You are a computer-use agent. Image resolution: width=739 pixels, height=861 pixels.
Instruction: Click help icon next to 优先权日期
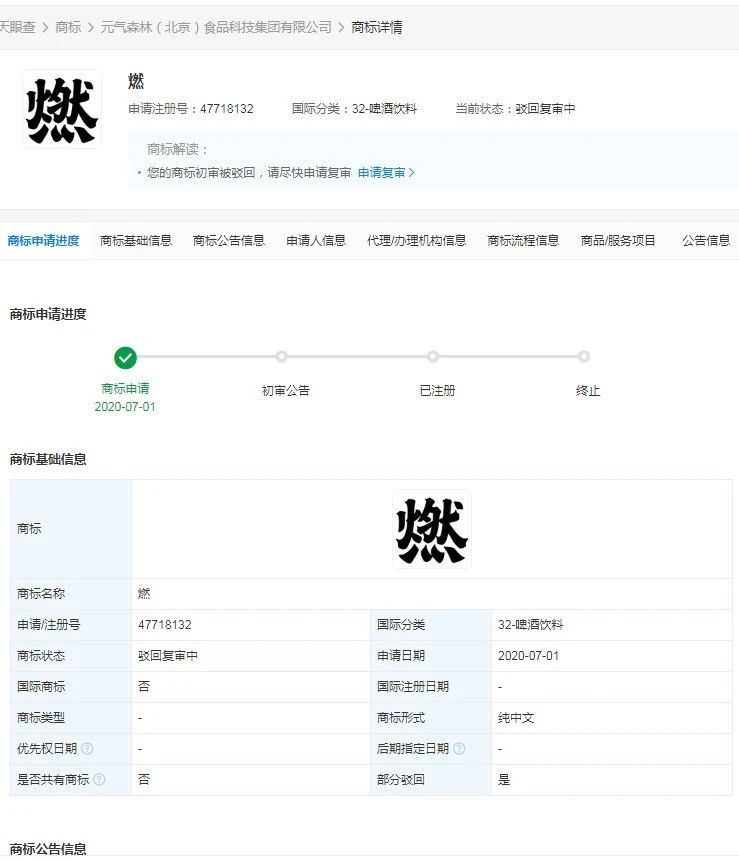pos(87,749)
